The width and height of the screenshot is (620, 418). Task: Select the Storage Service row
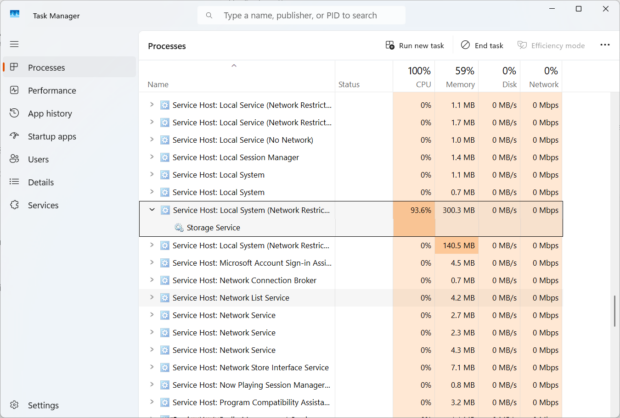(x=351, y=227)
